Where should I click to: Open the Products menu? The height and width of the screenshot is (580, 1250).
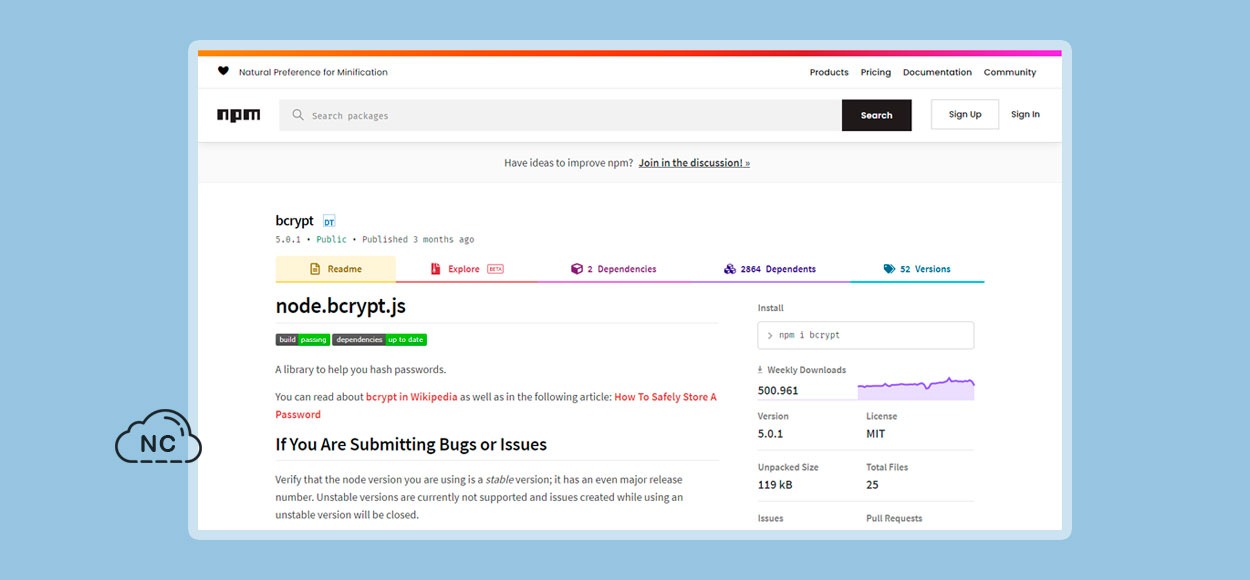829,72
